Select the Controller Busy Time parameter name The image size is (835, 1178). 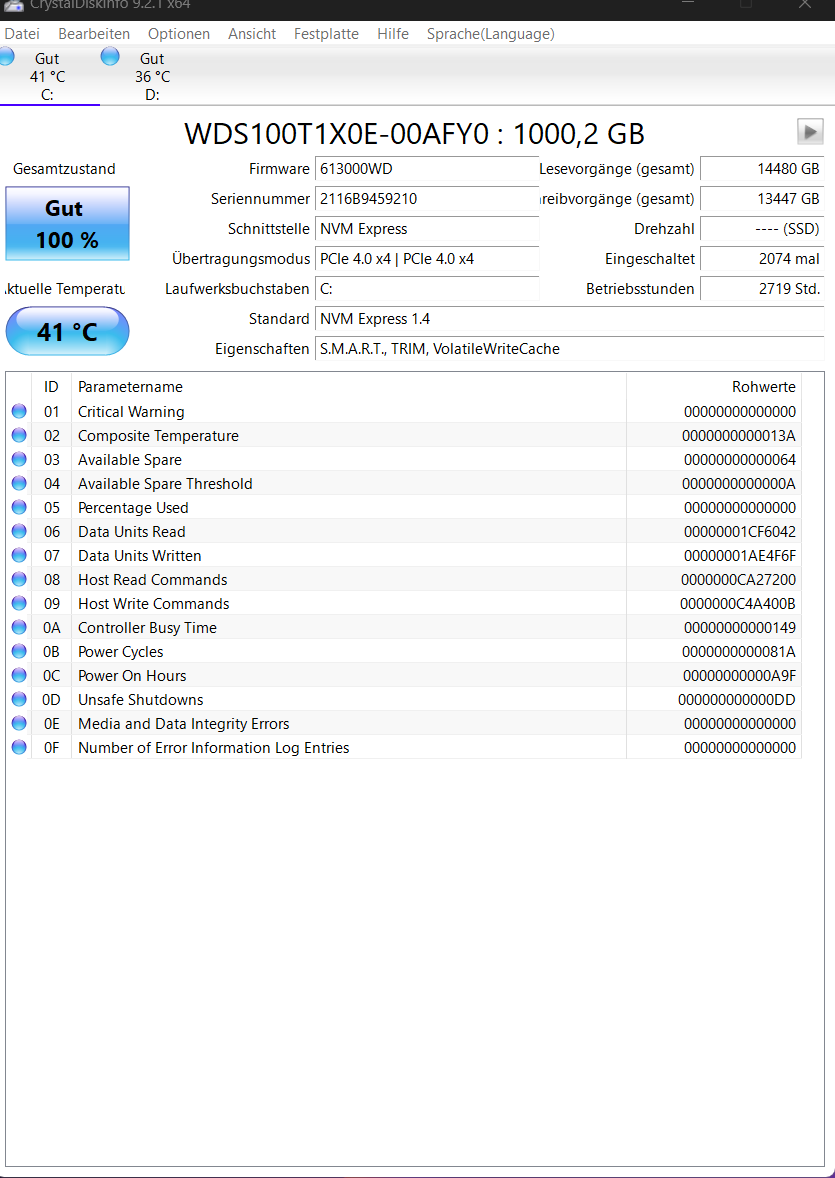coord(147,628)
